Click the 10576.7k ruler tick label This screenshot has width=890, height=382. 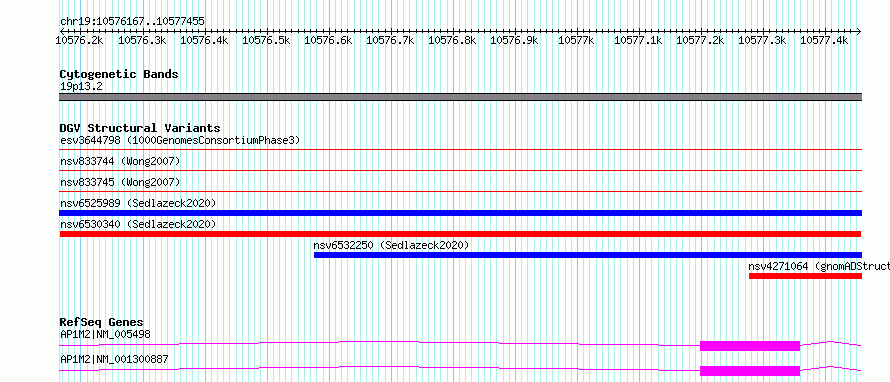pos(390,40)
